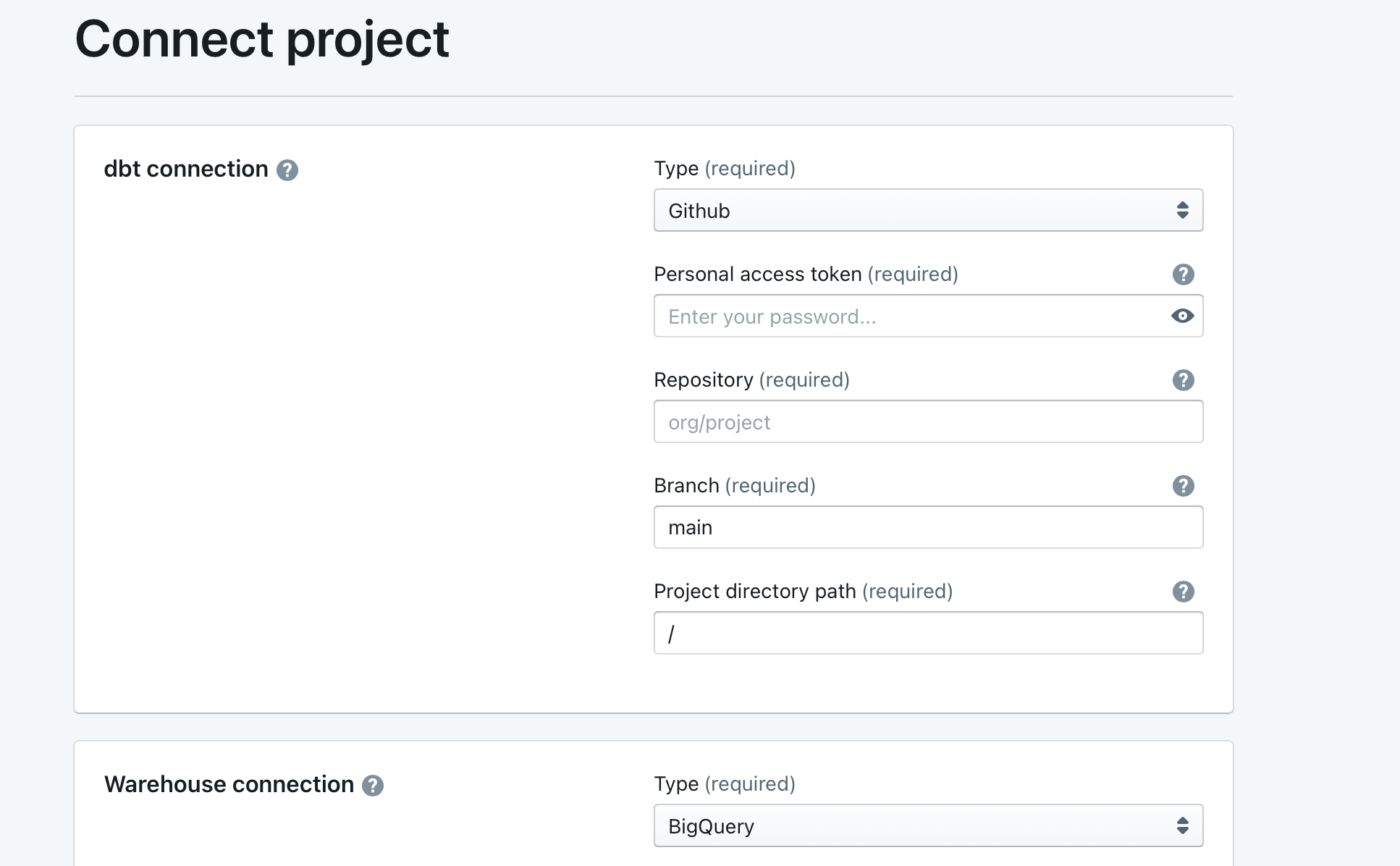Click the Connect project page heading
The width and height of the screenshot is (1400, 866).
(262, 39)
